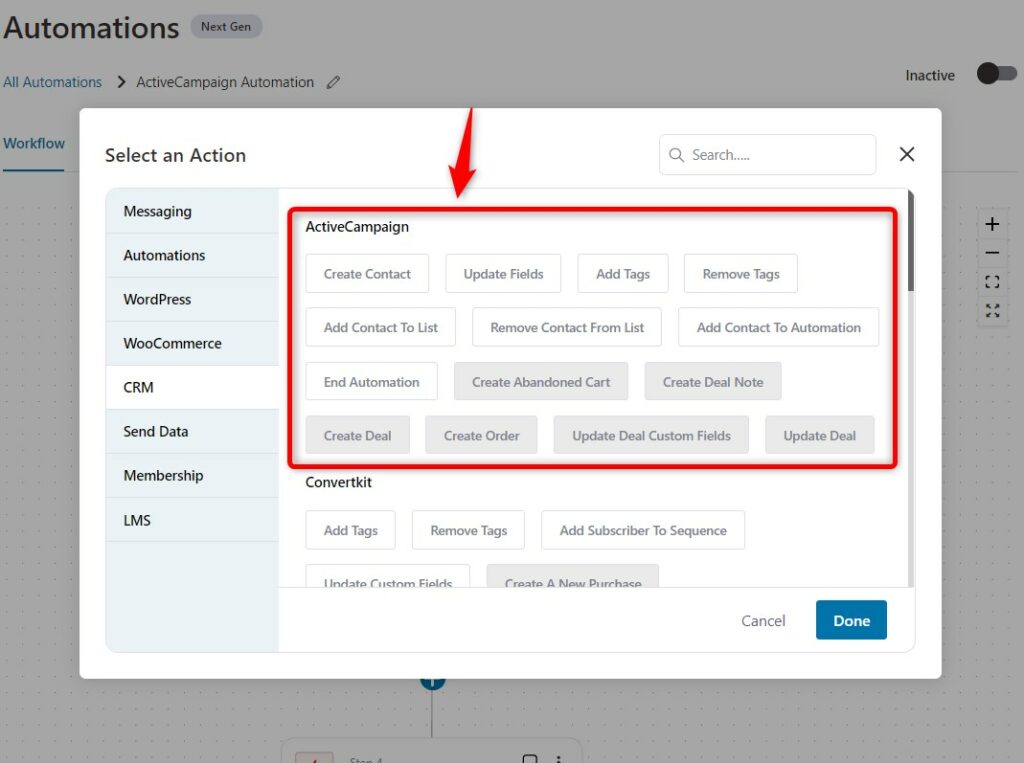
Task: Choose Update Deal Custom Fields action
Action: [651, 435]
